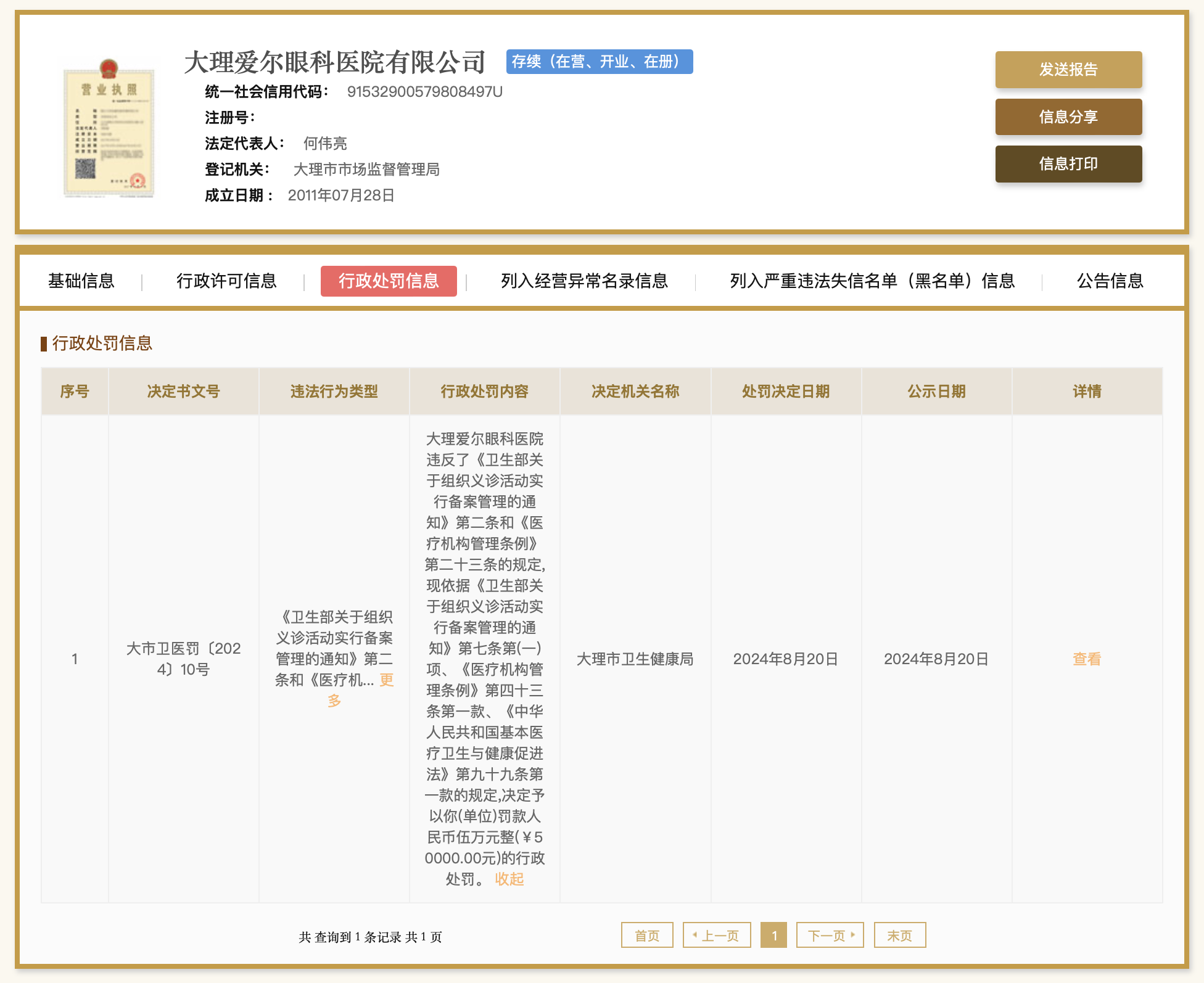
Task: Click the 上一页 previous page arrow button
Action: click(x=716, y=936)
